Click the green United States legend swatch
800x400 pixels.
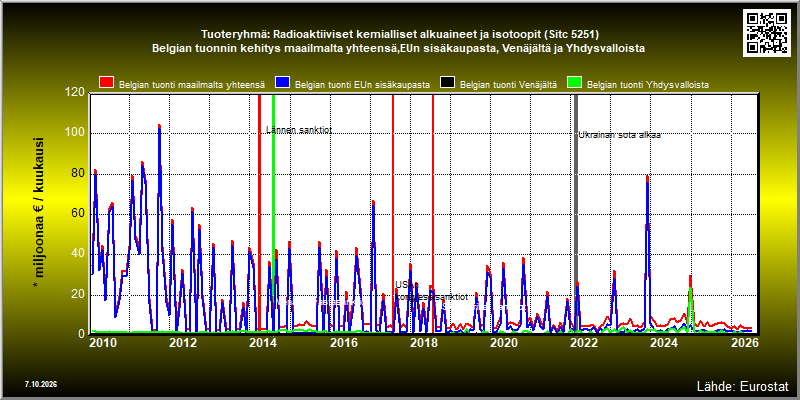tap(574, 83)
